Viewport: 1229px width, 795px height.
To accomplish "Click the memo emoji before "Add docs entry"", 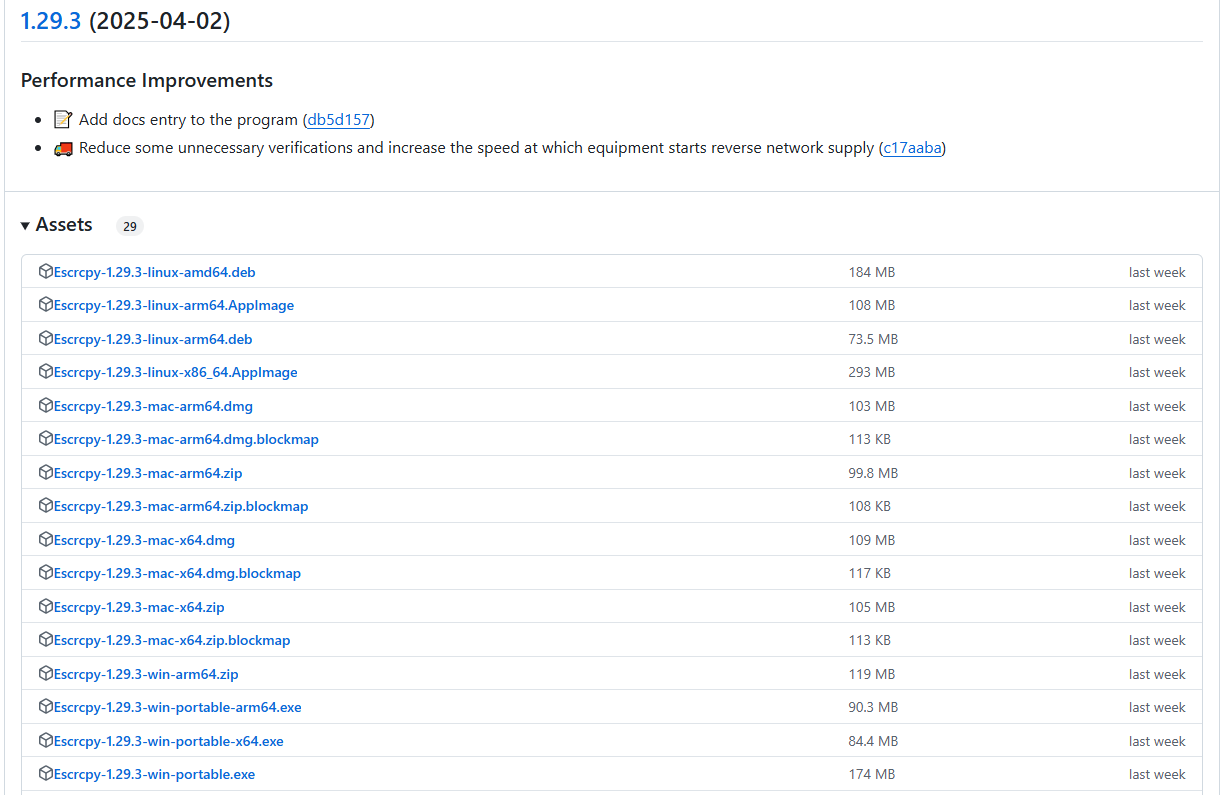I will [63, 120].
